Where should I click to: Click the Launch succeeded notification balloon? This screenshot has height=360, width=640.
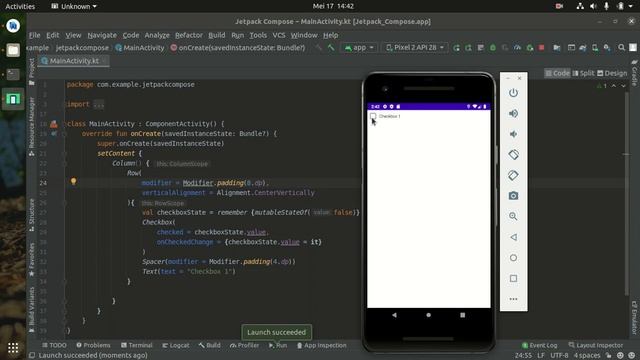coord(276,332)
